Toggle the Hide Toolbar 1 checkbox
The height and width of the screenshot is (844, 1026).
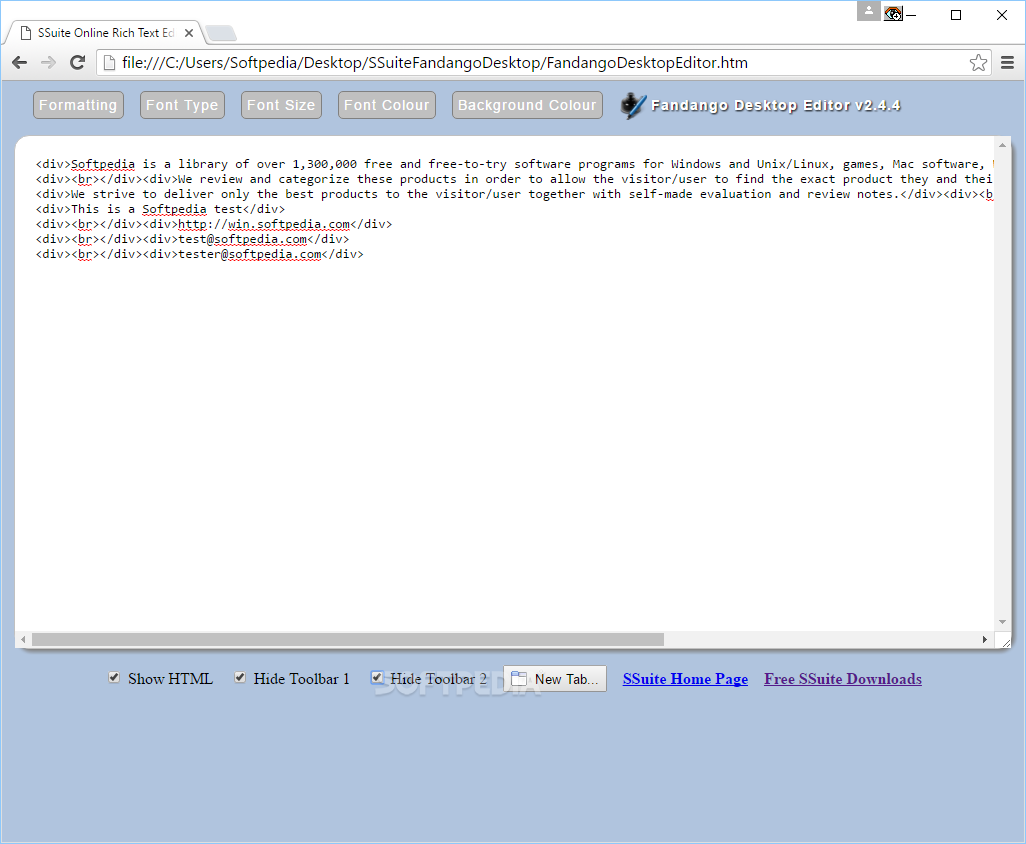[240, 678]
